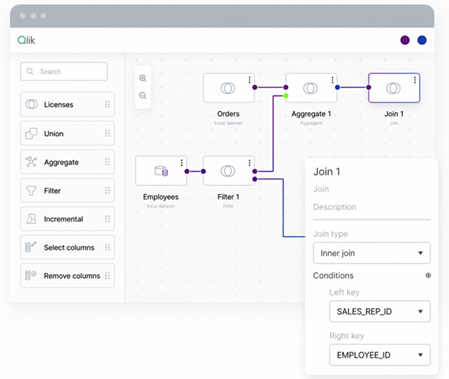Grab the Incremental drag handle
Image resolution: width=449 pixels, height=379 pixels.
[107, 219]
